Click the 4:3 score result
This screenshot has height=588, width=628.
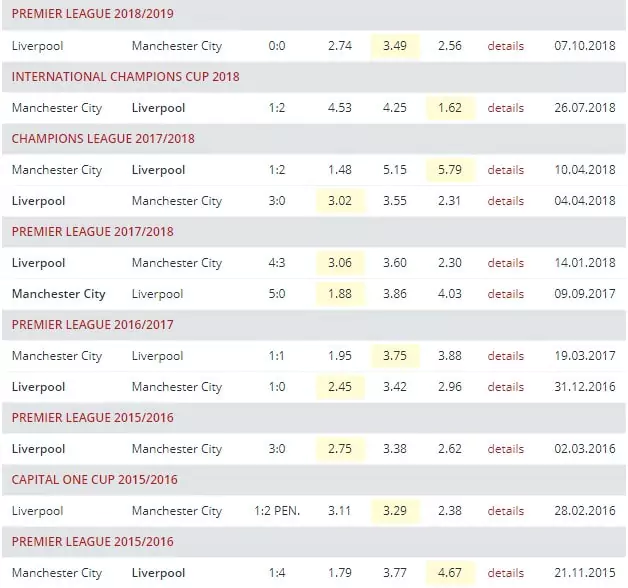tap(277, 263)
